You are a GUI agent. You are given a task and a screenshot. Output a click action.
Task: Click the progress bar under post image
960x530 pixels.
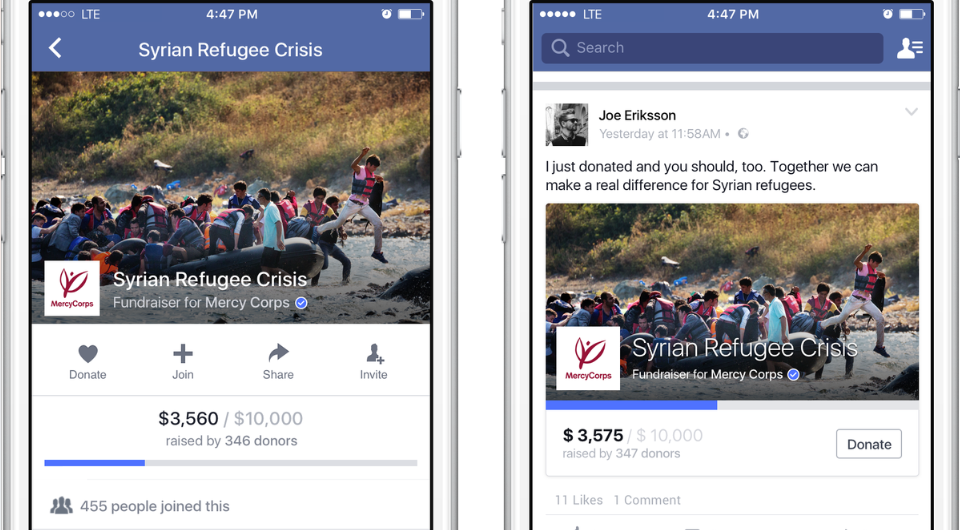(732, 405)
